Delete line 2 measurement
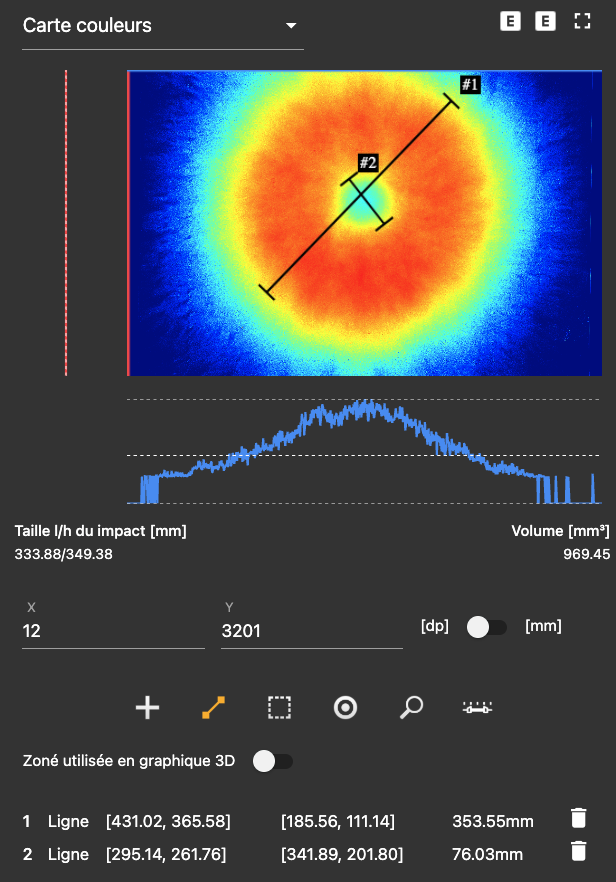 (578, 851)
